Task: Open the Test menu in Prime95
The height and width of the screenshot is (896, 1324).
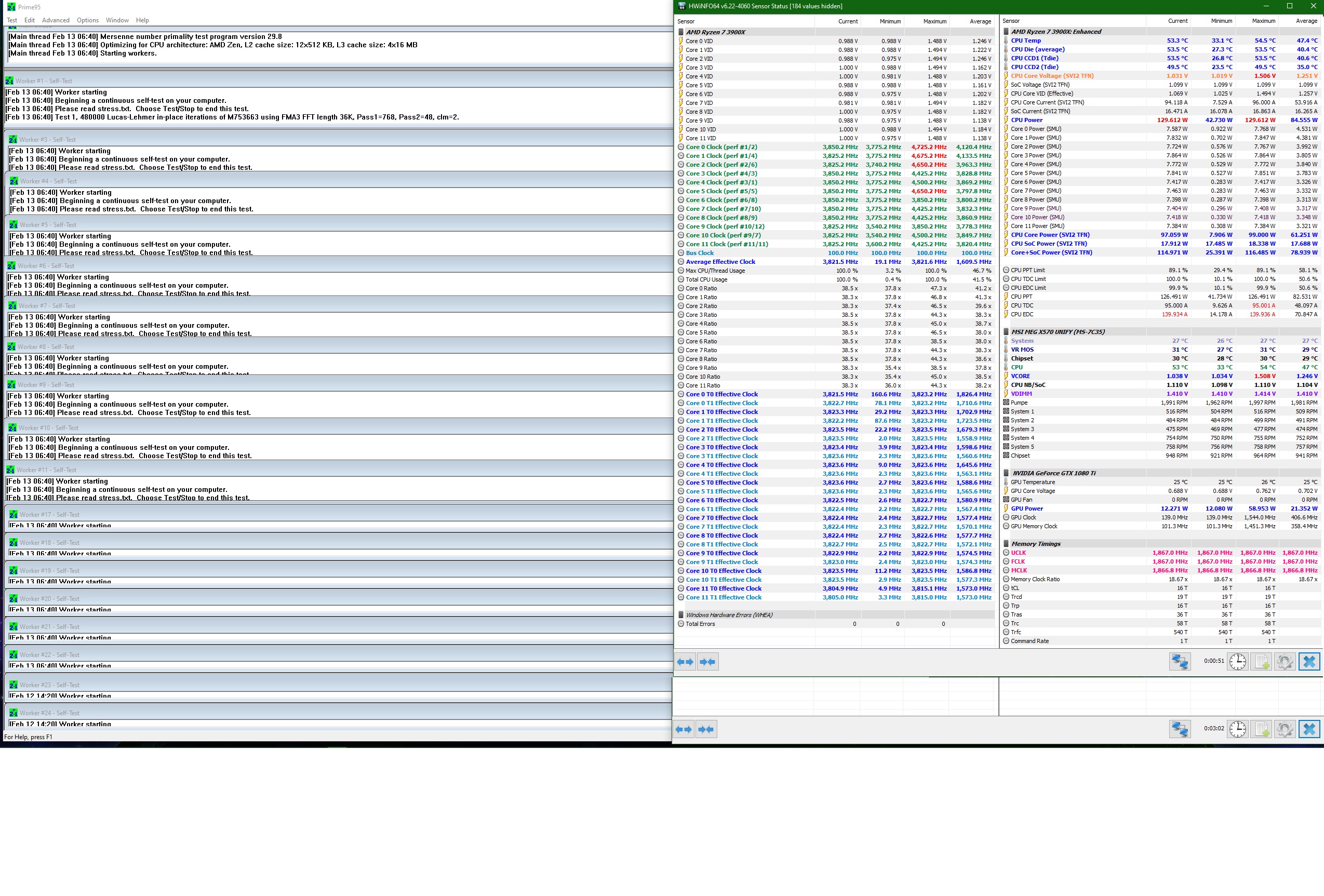Action: pos(12,20)
